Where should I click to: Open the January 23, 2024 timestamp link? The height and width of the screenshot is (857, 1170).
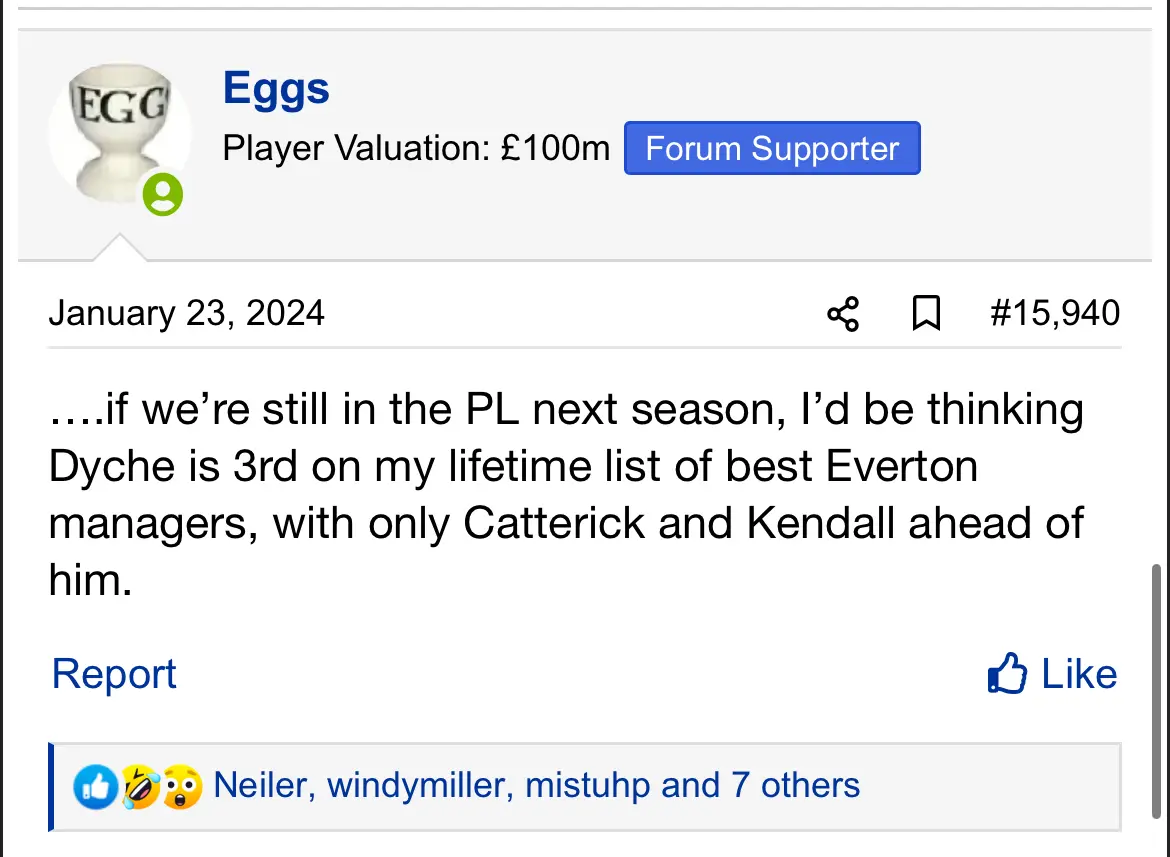[186, 314]
